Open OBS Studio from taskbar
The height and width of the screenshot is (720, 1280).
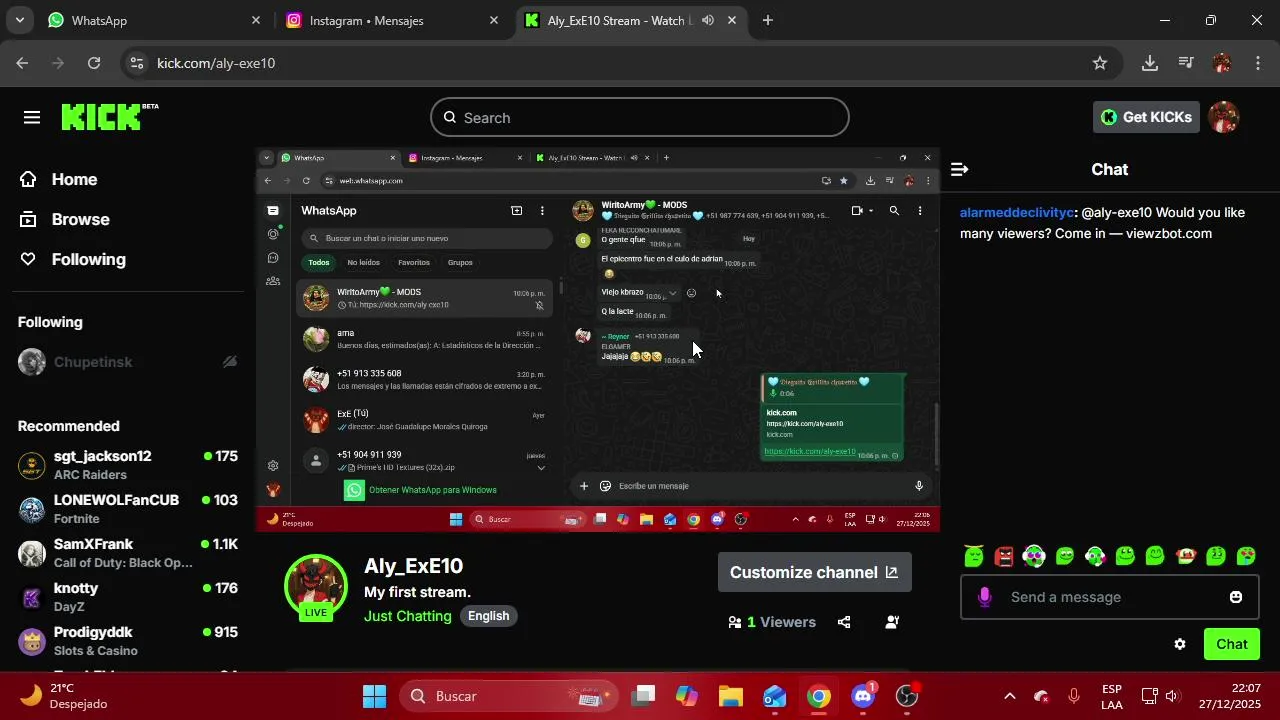(x=907, y=696)
